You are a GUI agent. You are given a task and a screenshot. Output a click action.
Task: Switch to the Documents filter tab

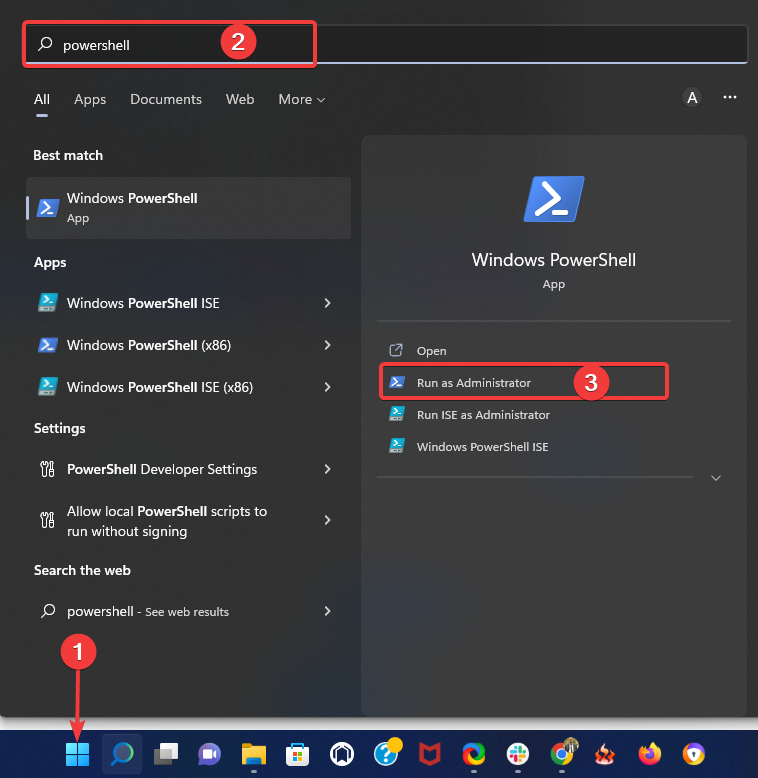click(x=166, y=99)
